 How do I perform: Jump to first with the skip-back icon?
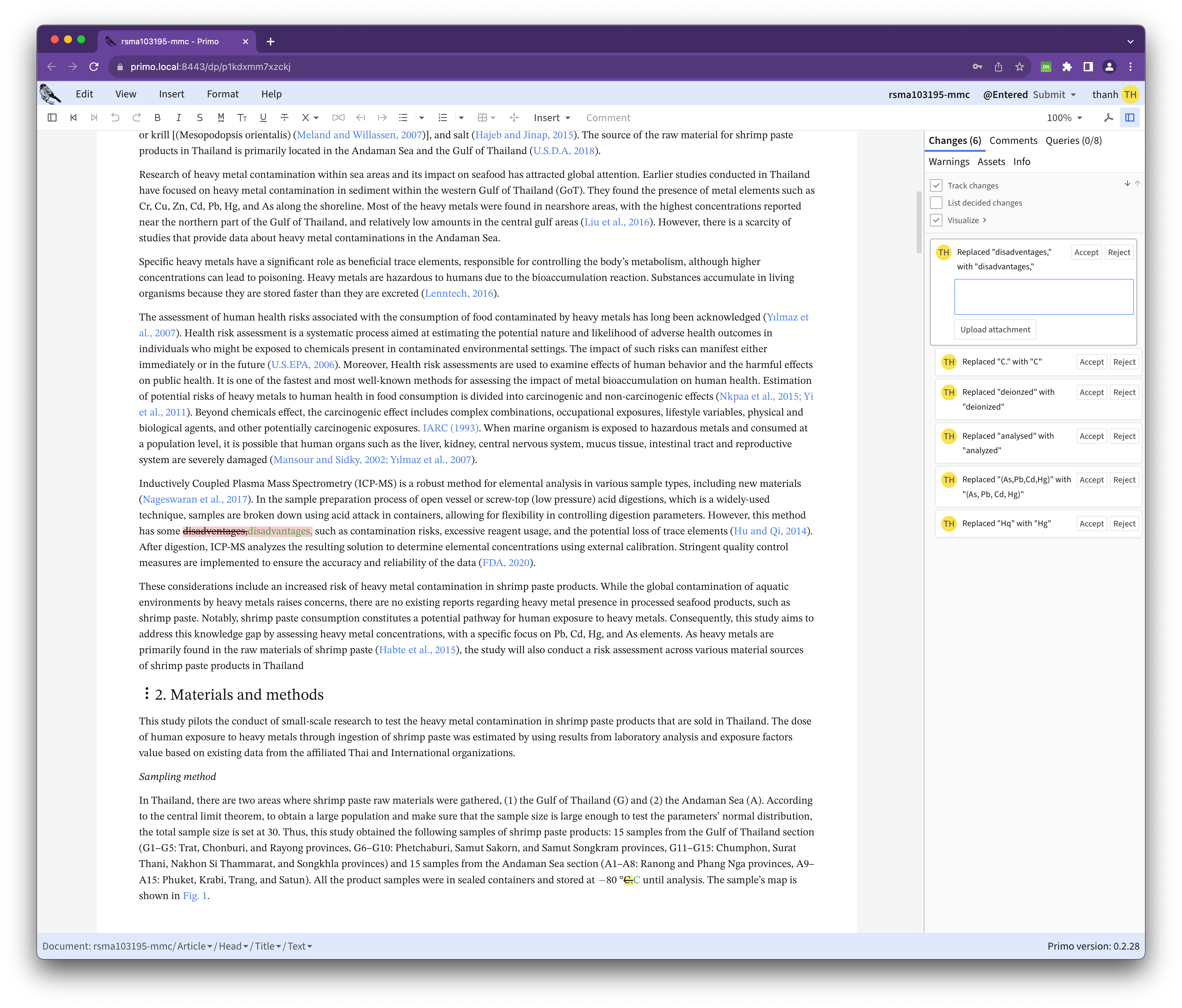(74, 118)
